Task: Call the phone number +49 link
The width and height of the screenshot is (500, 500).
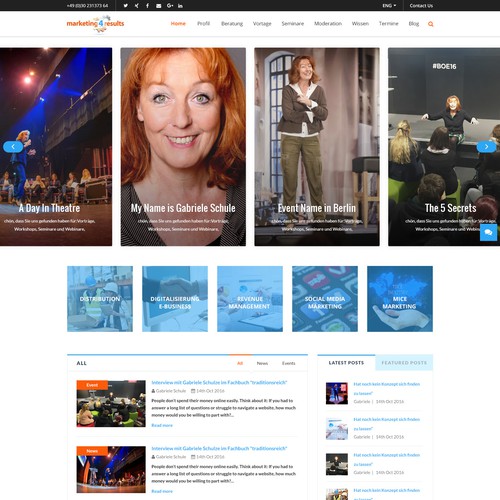Action: tap(87, 6)
